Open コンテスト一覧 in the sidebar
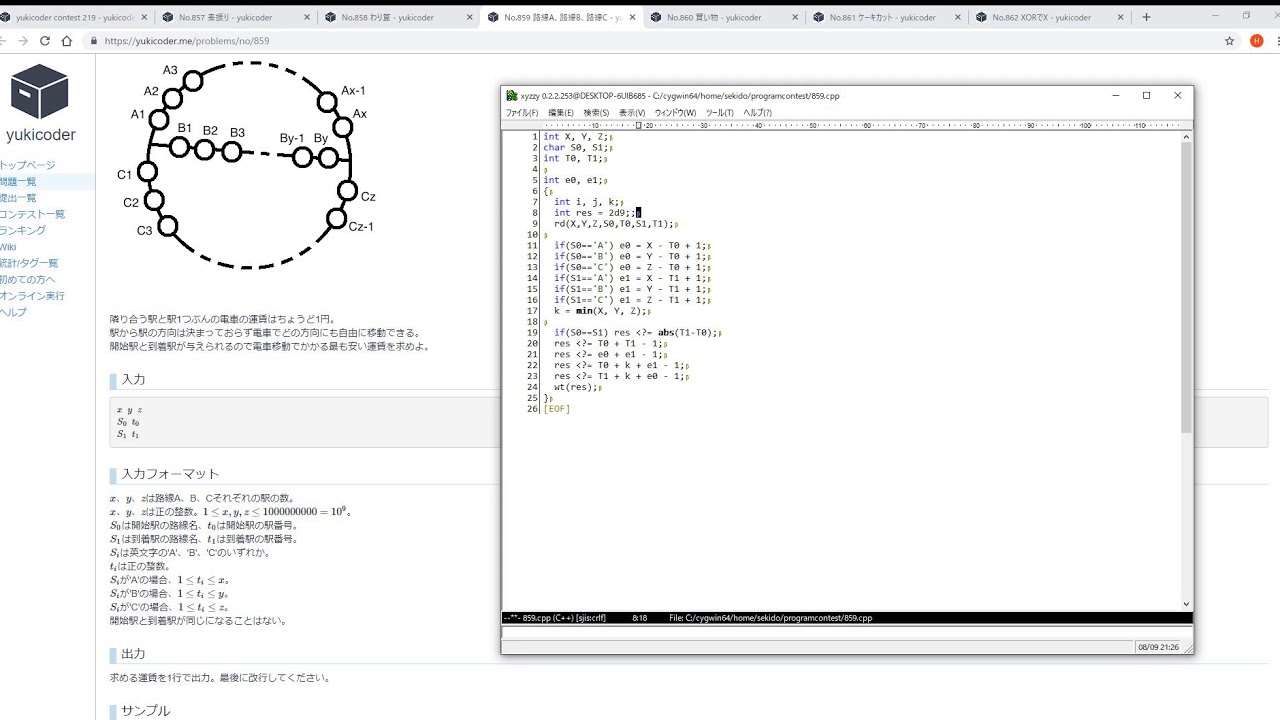The image size is (1280, 720). [x=32, y=214]
